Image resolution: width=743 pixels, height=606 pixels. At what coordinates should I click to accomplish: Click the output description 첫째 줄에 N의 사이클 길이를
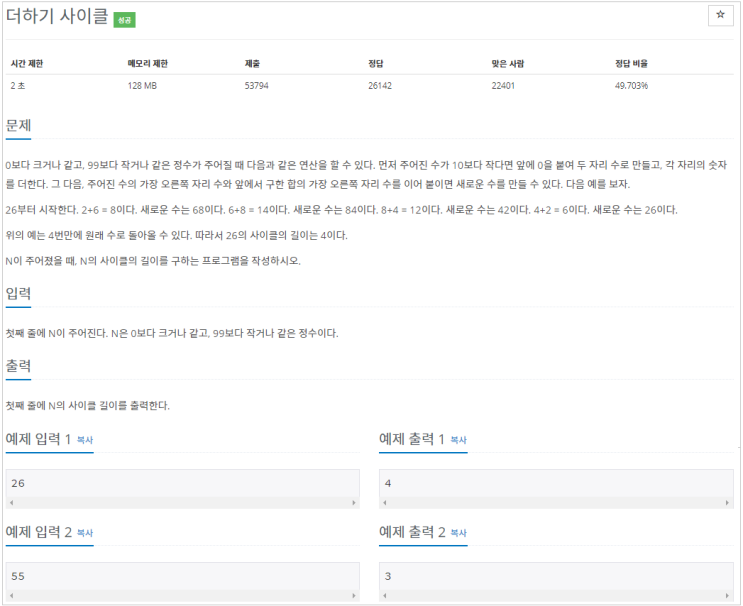(88, 406)
